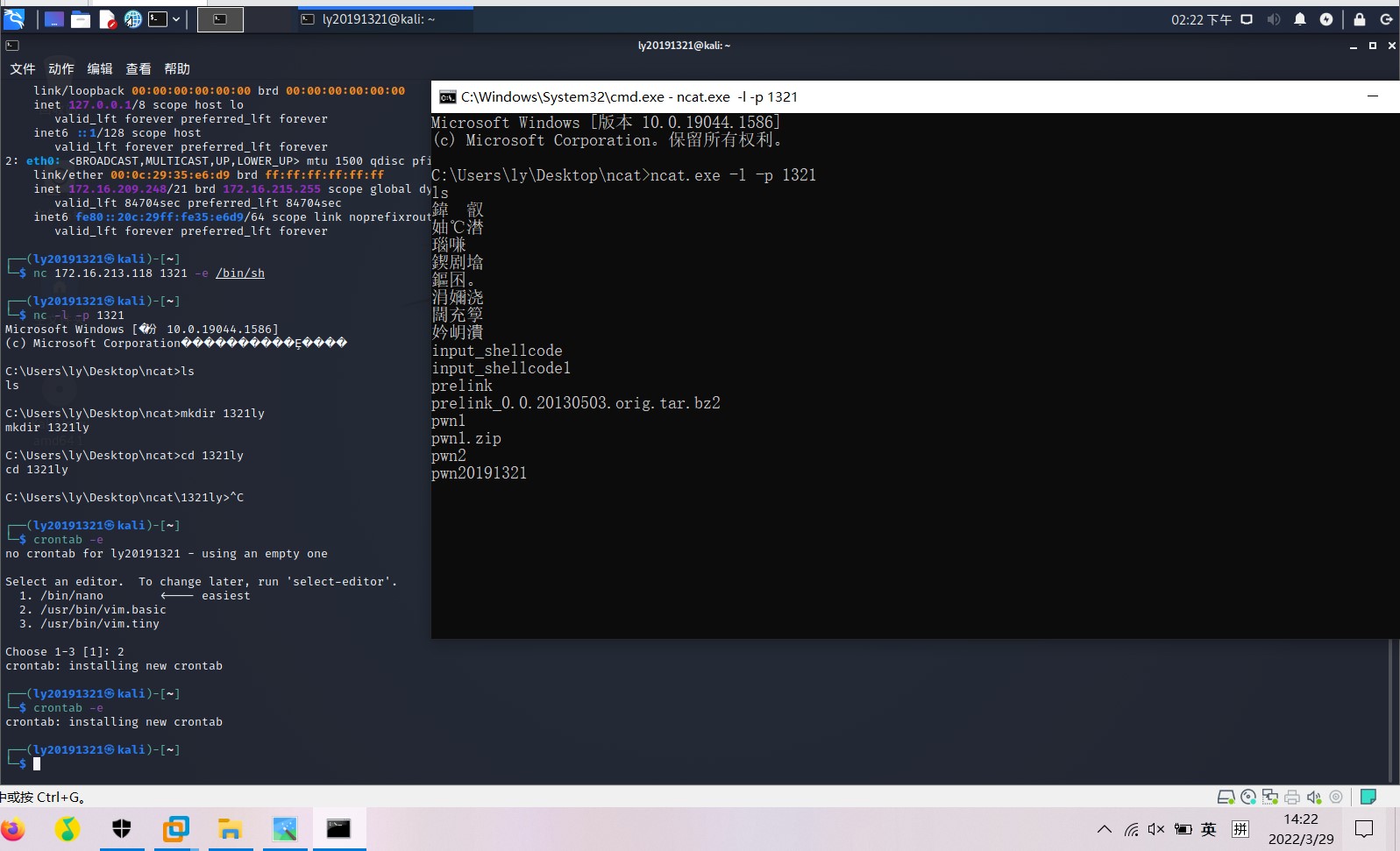Open Windows Security shield on taskbar
This screenshot has width=1400, height=851.
click(x=122, y=829)
